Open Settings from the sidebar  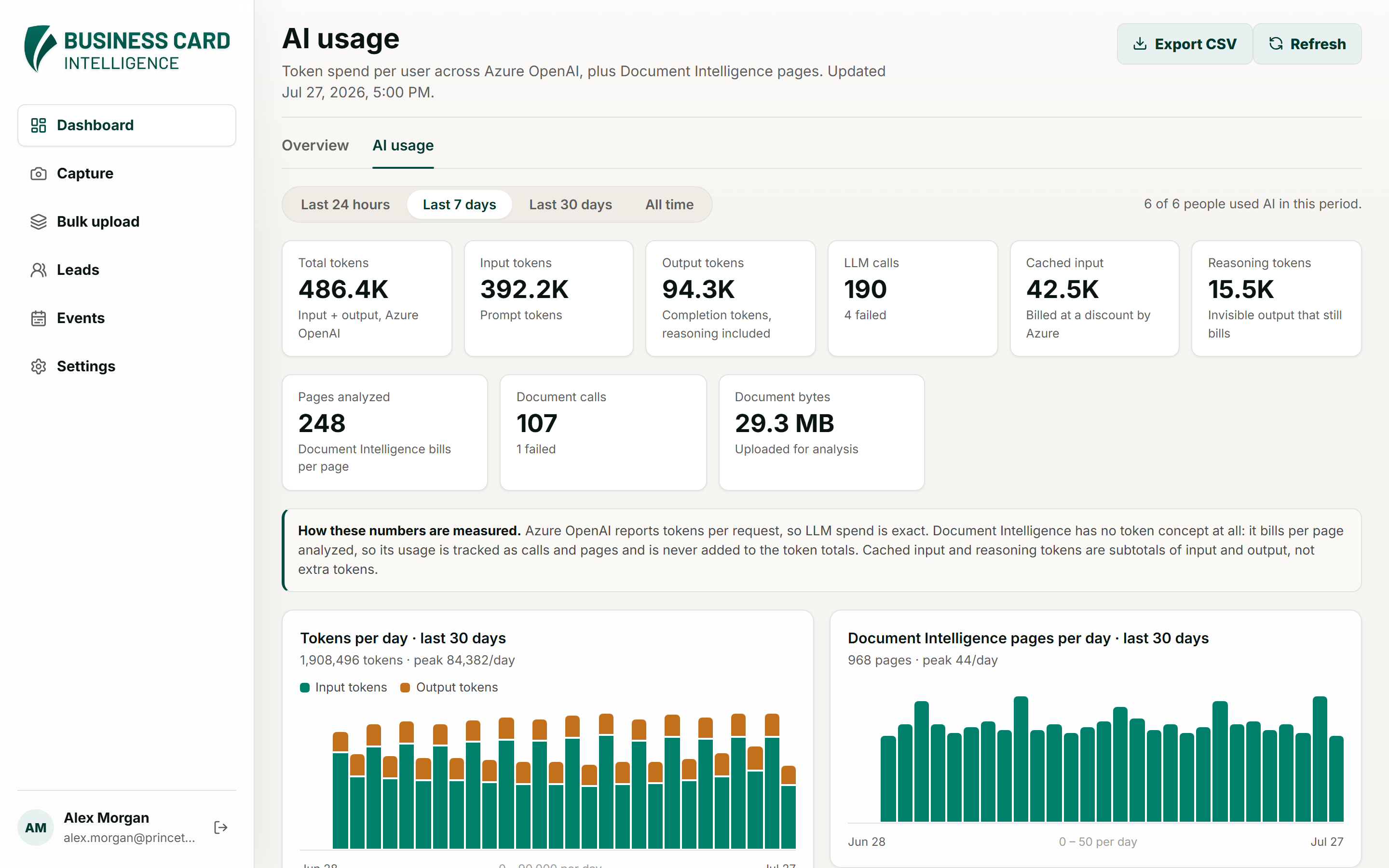[127, 366]
